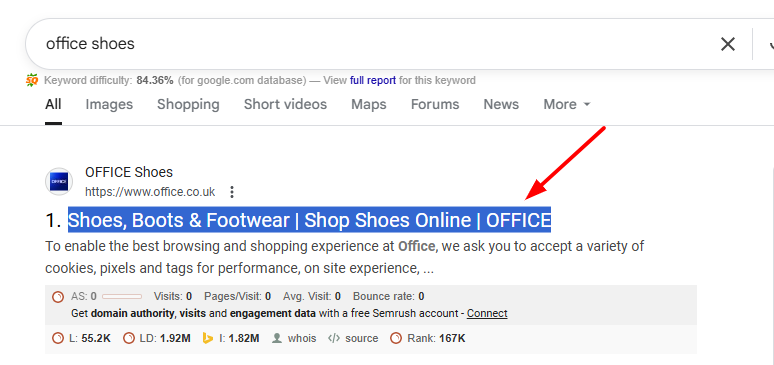Open the Shoes, Boots & Footwear result title
The width and height of the screenshot is (774, 365).
click(310, 220)
